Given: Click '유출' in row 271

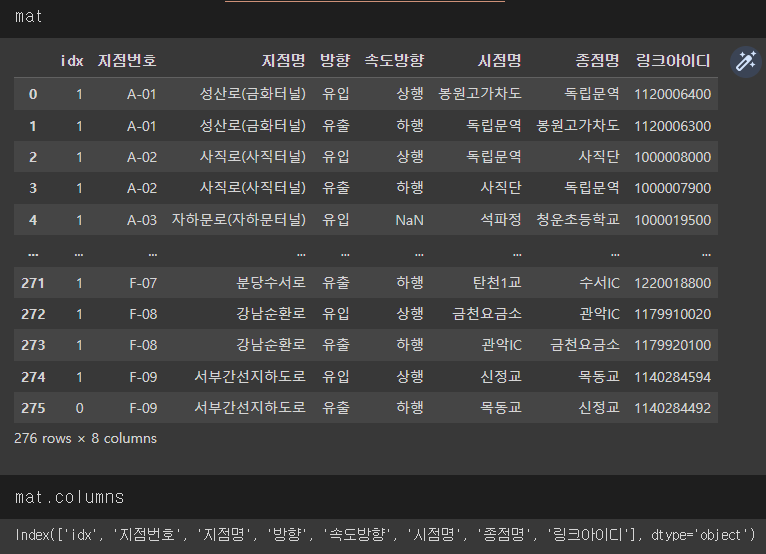Looking at the screenshot, I should click(x=336, y=283).
